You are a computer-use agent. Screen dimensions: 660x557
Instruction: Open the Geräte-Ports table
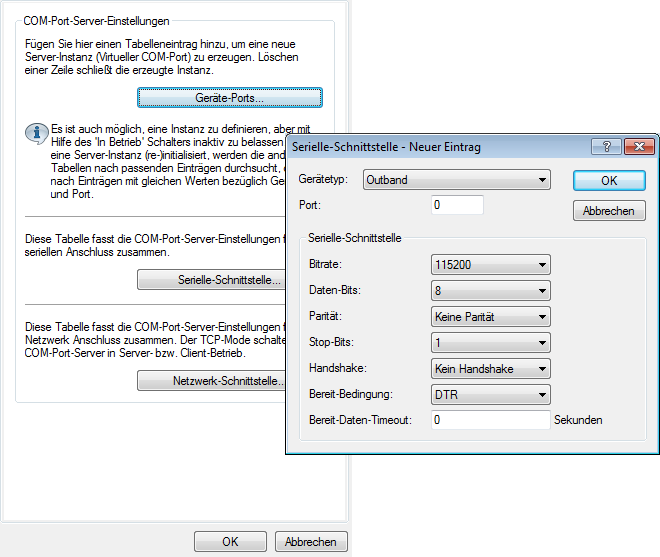[x=229, y=98]
